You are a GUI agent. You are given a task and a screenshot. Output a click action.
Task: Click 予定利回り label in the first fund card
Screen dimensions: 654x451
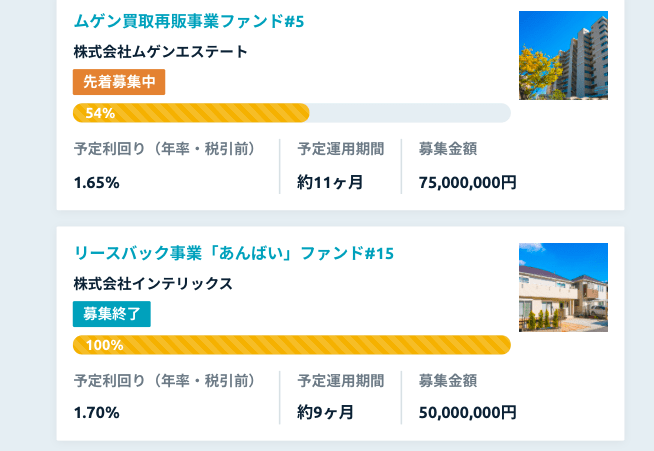coord(166,149)
